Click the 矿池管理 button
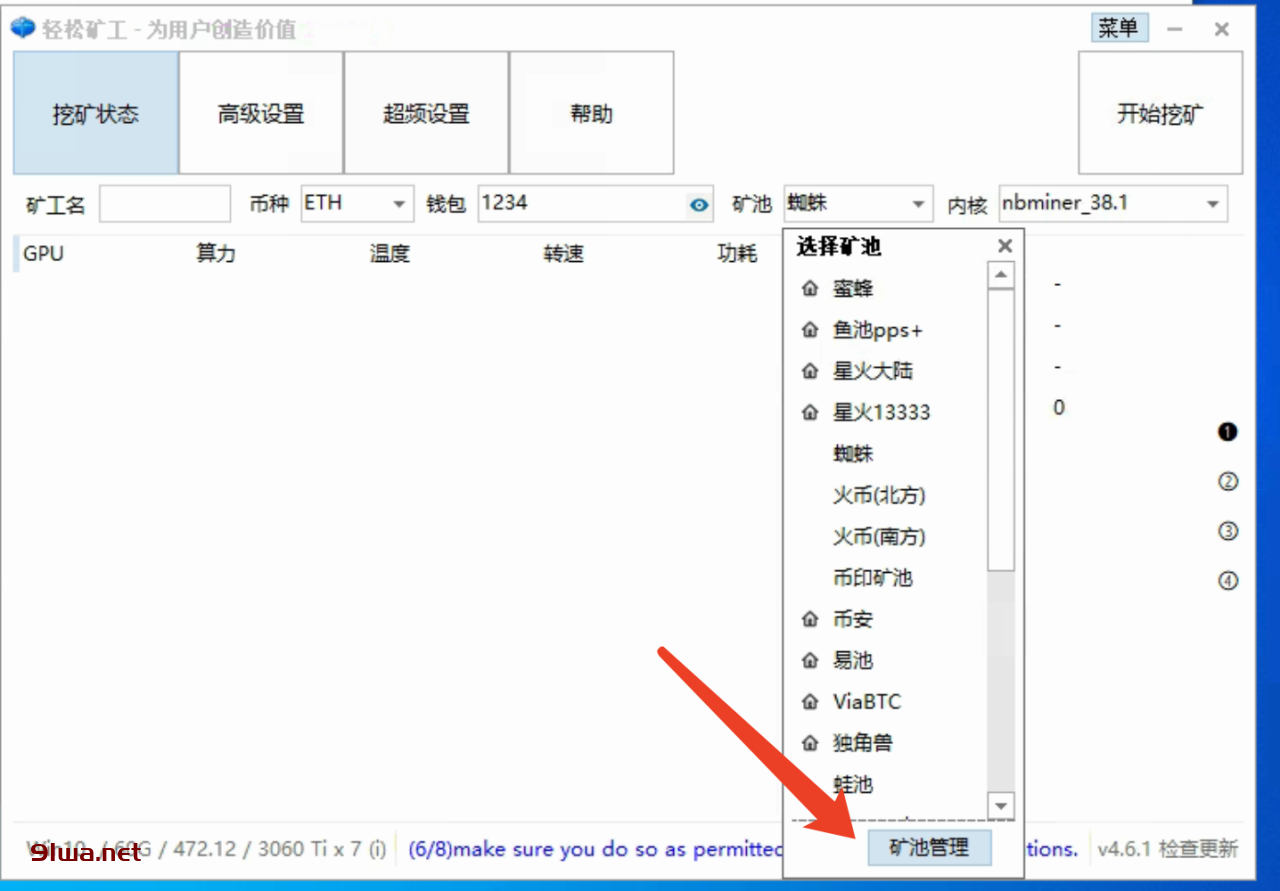Viewport: 1280px width, 891px height. pos(929,848)
